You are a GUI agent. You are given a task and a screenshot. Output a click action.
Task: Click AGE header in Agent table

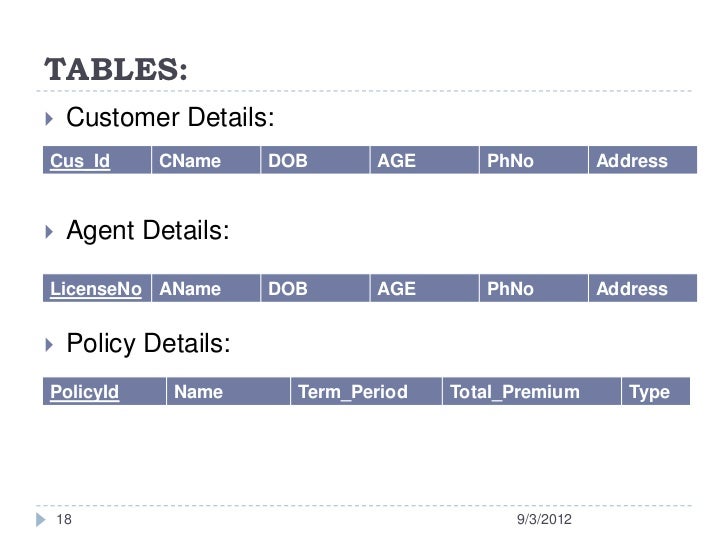pyautogui.click(x=424, y=288)
